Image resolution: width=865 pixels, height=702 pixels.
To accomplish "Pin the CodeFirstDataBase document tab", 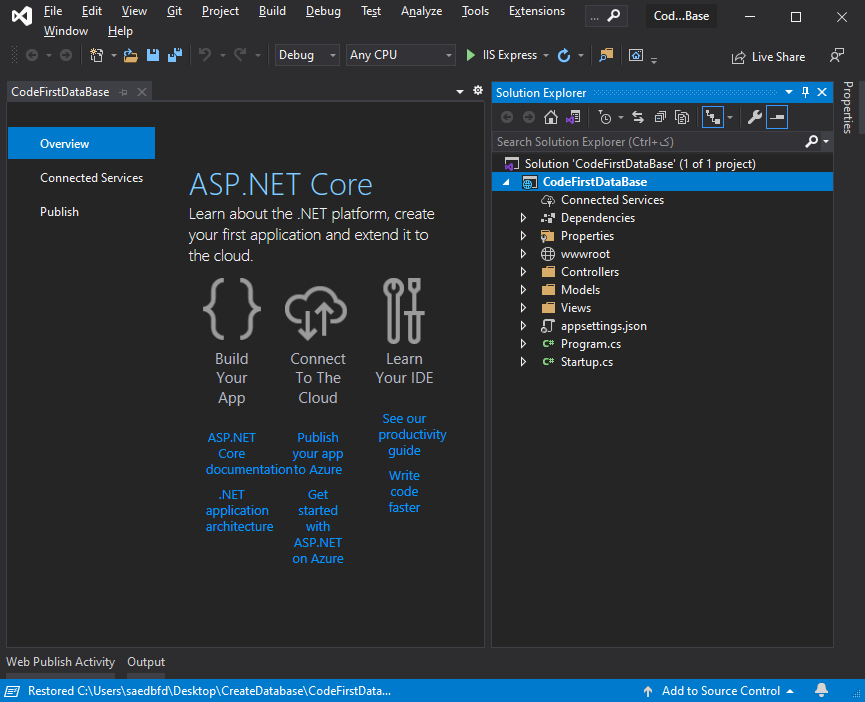I will [124, 92].
